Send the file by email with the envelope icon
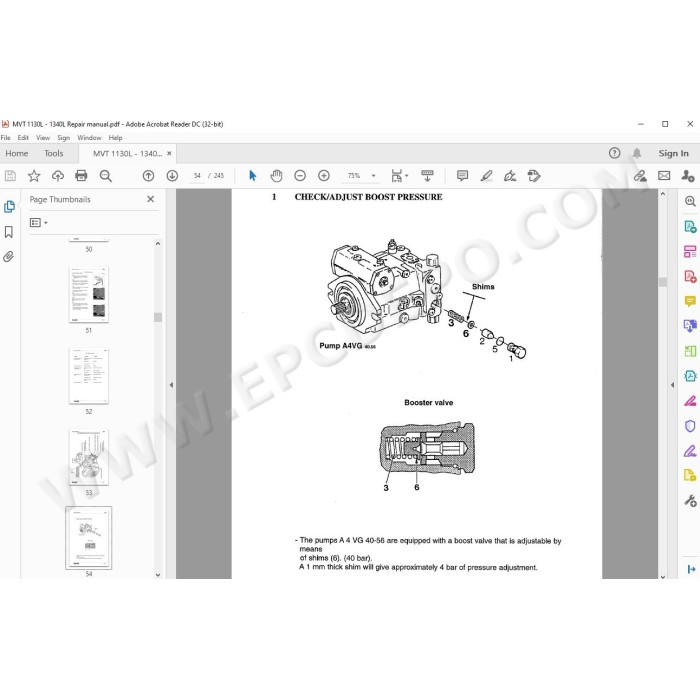The width and height of the screenshot is (700, 700). 664,176
